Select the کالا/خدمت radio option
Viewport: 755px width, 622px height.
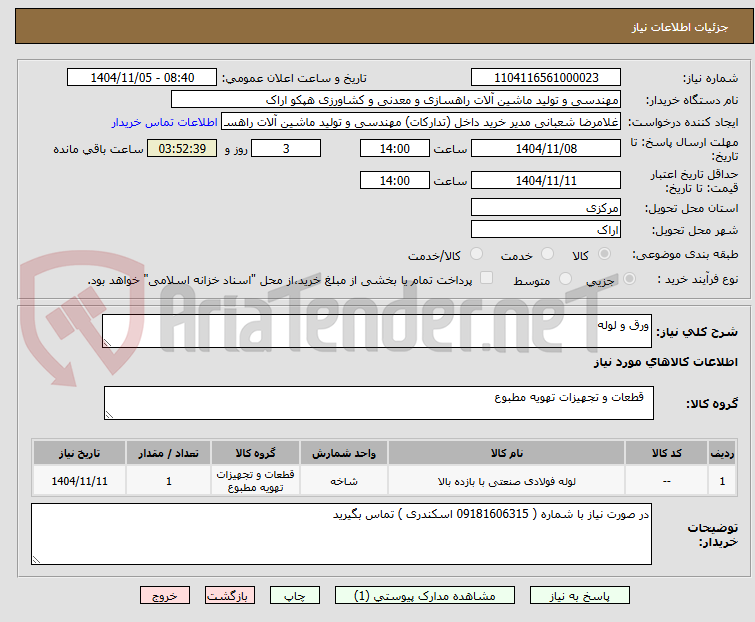pyautogui.click(x=476, y=254)
